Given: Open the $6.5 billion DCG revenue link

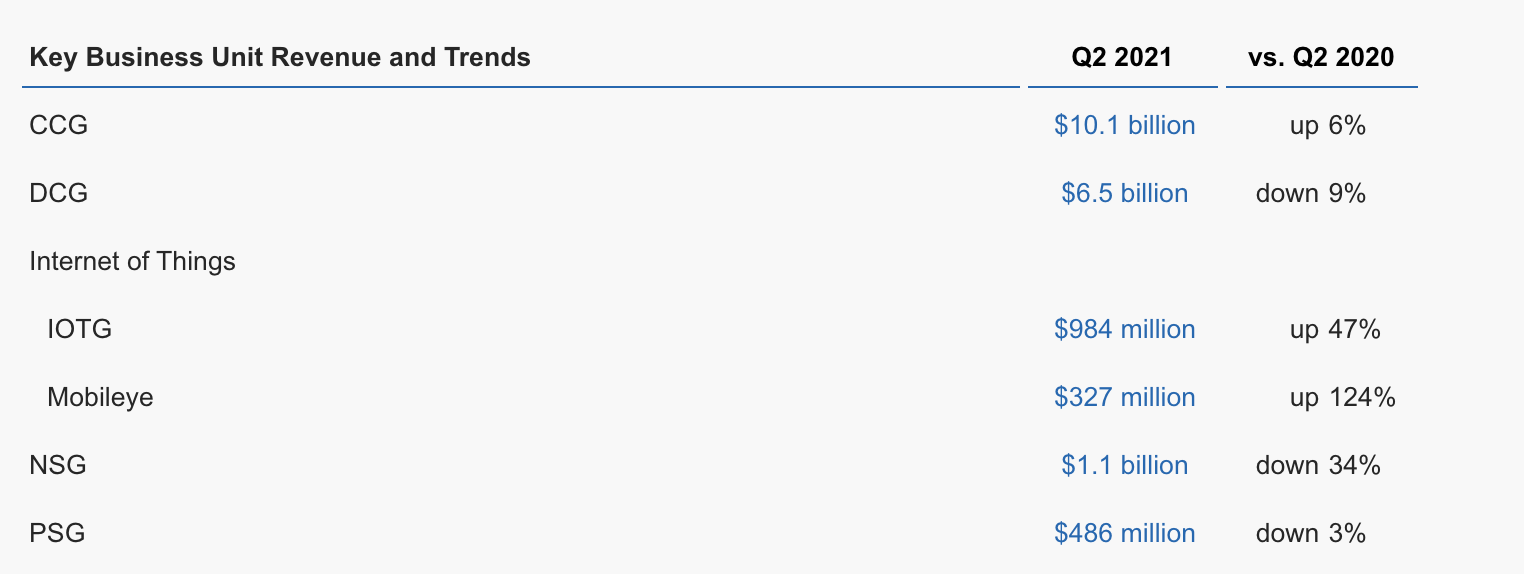Looking at the screenshot, I should [1124, 193].
